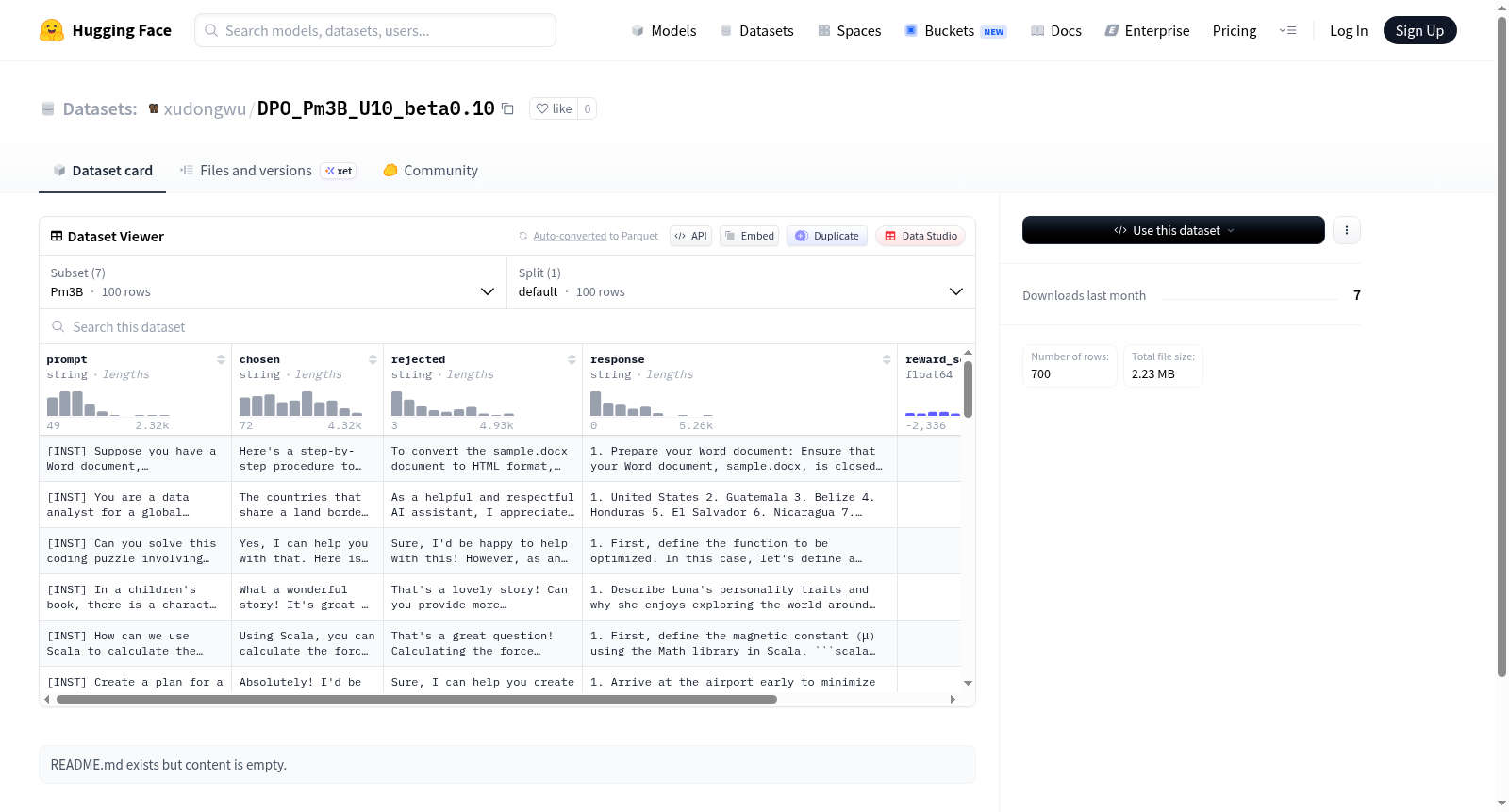Click the table scroll right arrow
The width and height of the screenshot is (1509, 812).
pyautogui.click(x=953, y=700)
